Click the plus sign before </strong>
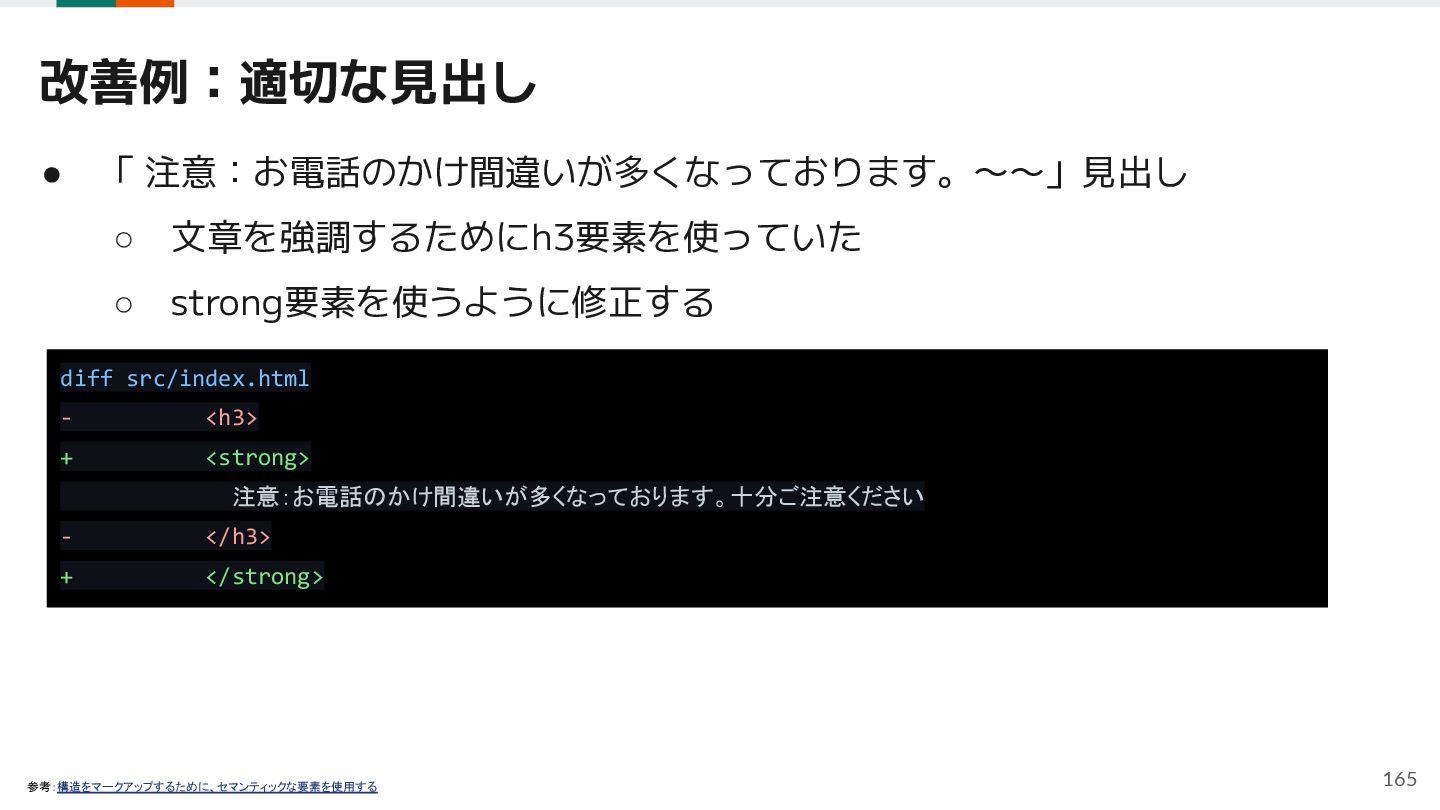This screenshot has height=810, width=1440. [x=67, y=577]
